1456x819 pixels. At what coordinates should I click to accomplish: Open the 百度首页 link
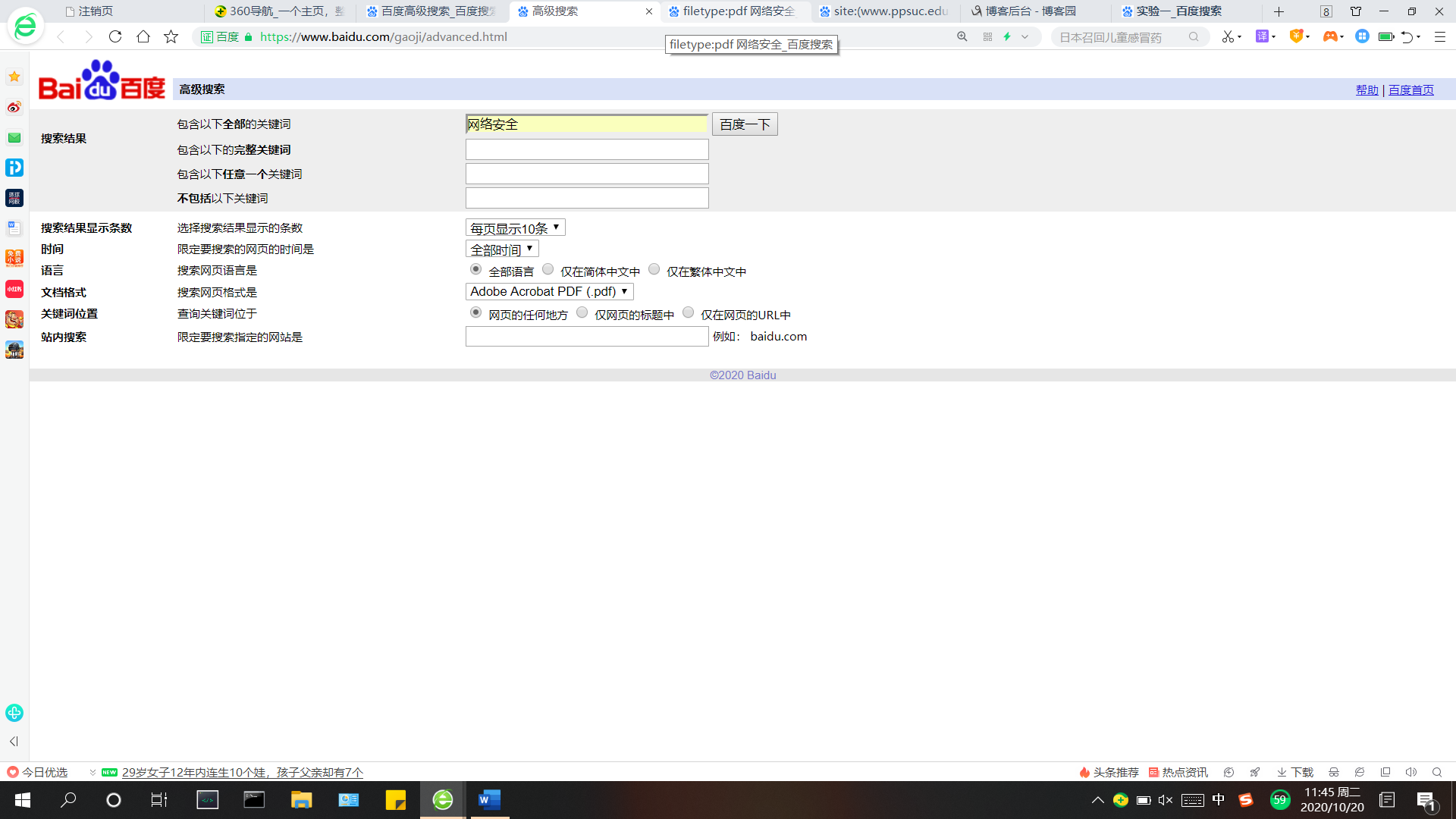click(1410, 90)
